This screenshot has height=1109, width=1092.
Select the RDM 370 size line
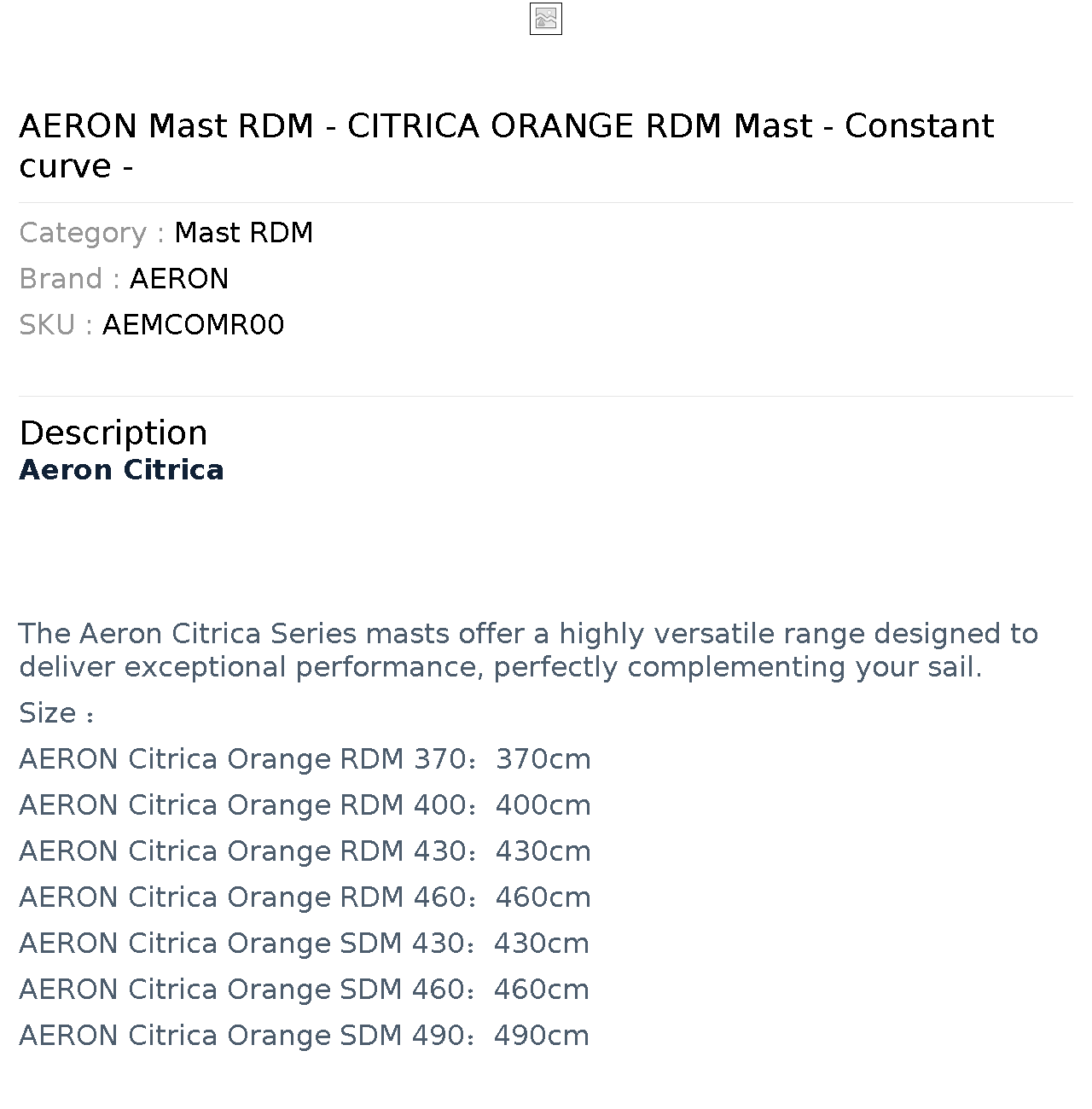(305, 759)
